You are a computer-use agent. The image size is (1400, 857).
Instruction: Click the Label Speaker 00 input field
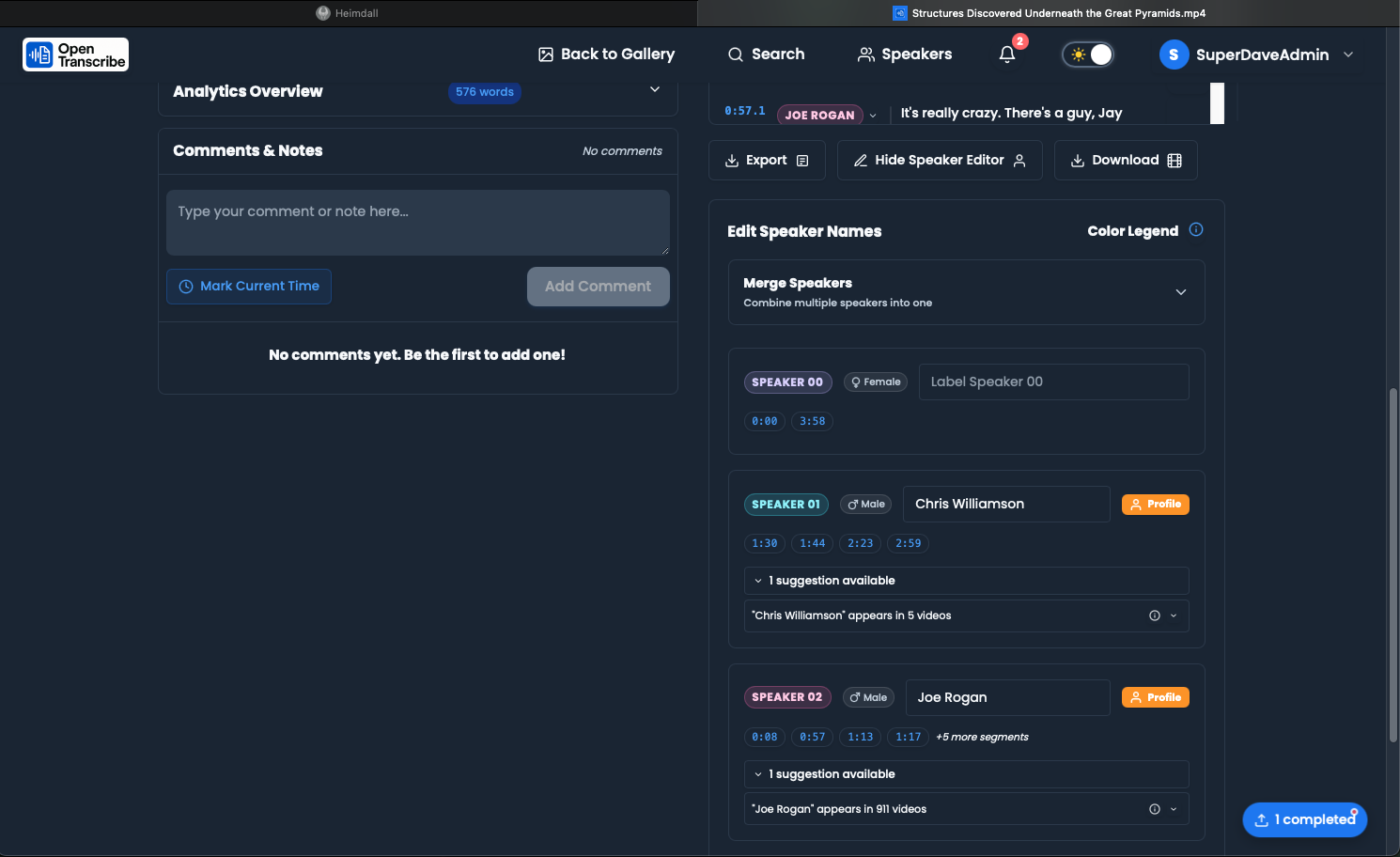click(1053, 382)
